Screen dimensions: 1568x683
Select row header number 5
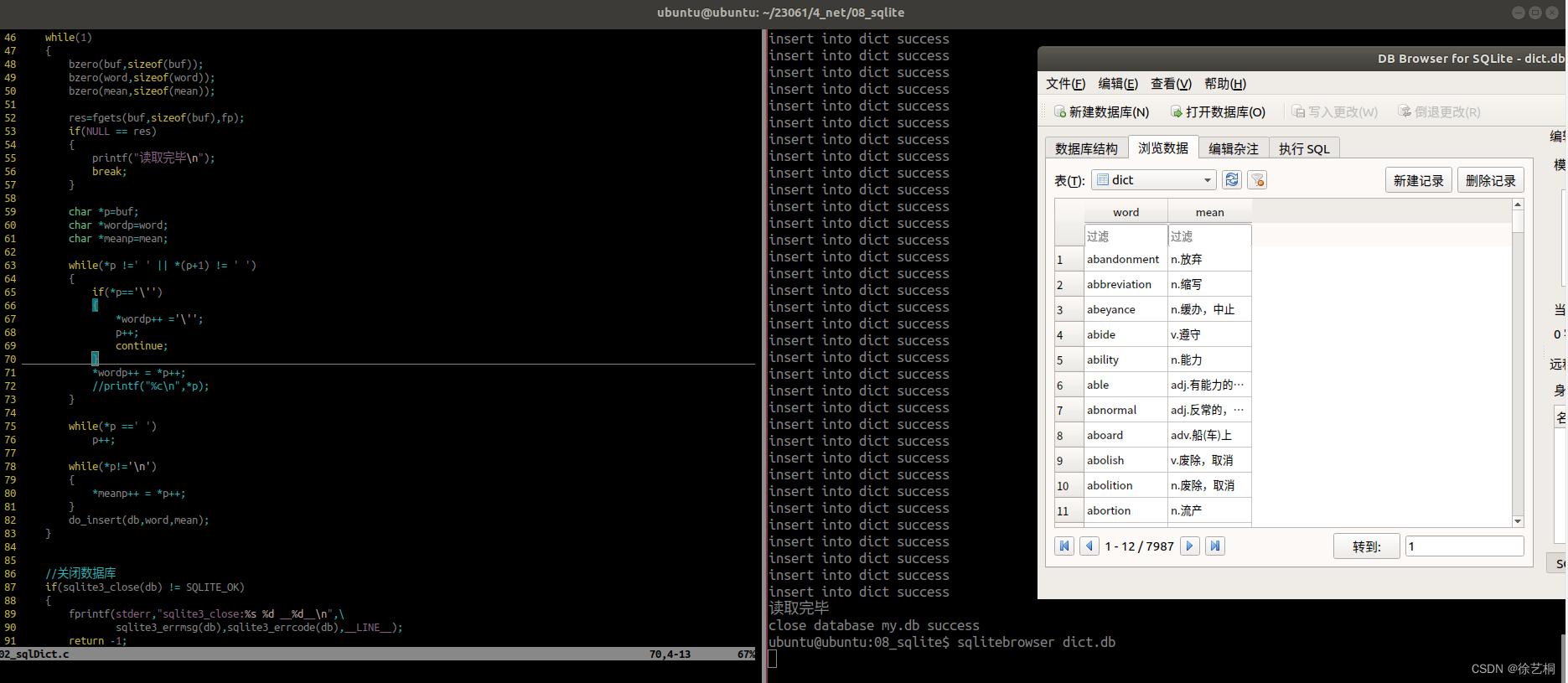1069,360
